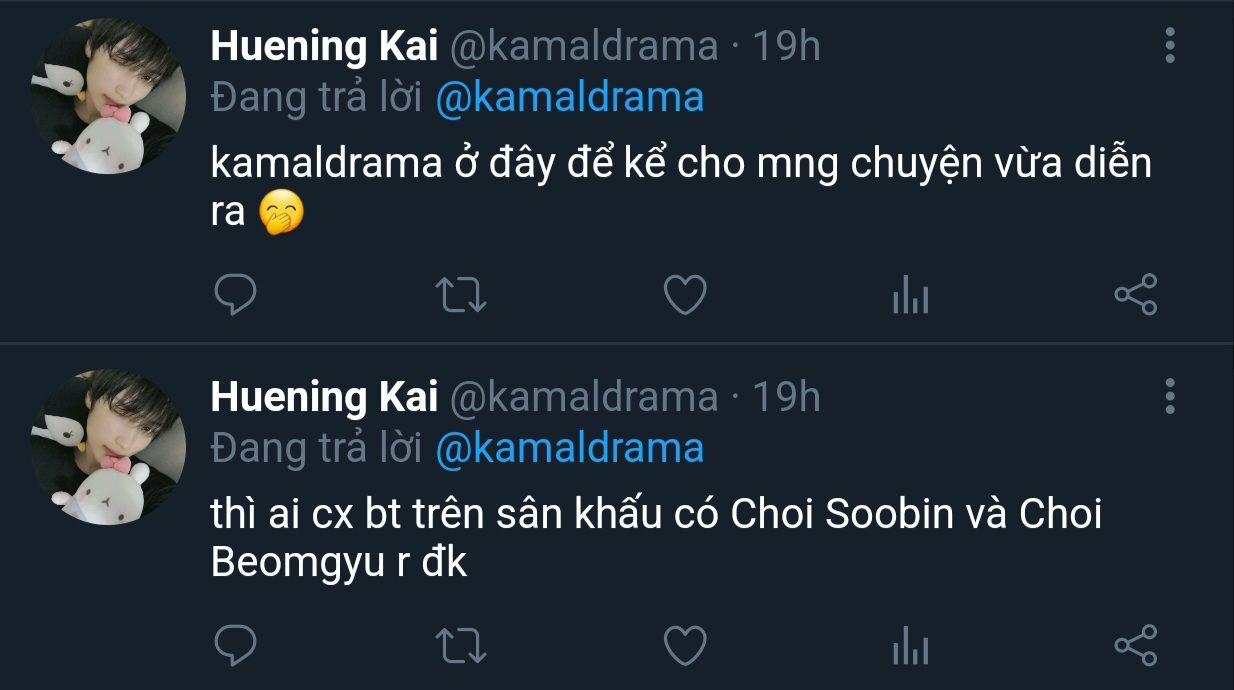Open the first tweet's 19h timestamp
This screenshot has height=690, width=1234.
point(786,46)
